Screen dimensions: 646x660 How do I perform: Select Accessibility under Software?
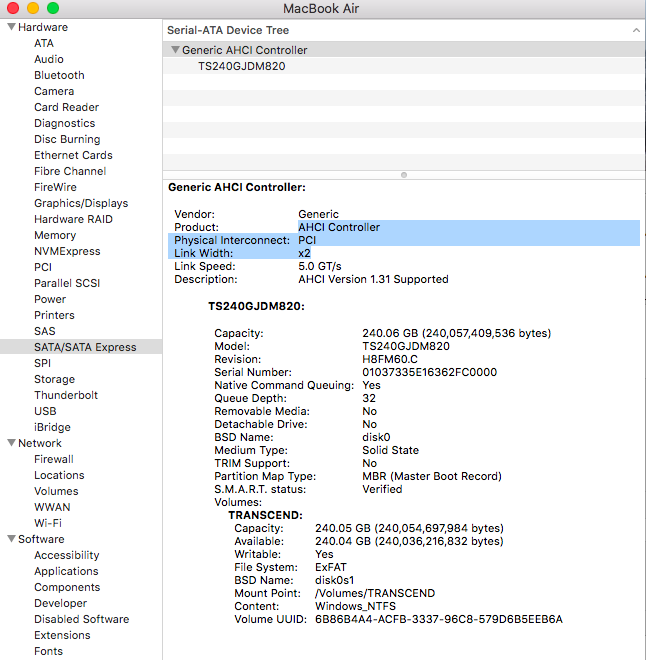(x=66, y=555)
